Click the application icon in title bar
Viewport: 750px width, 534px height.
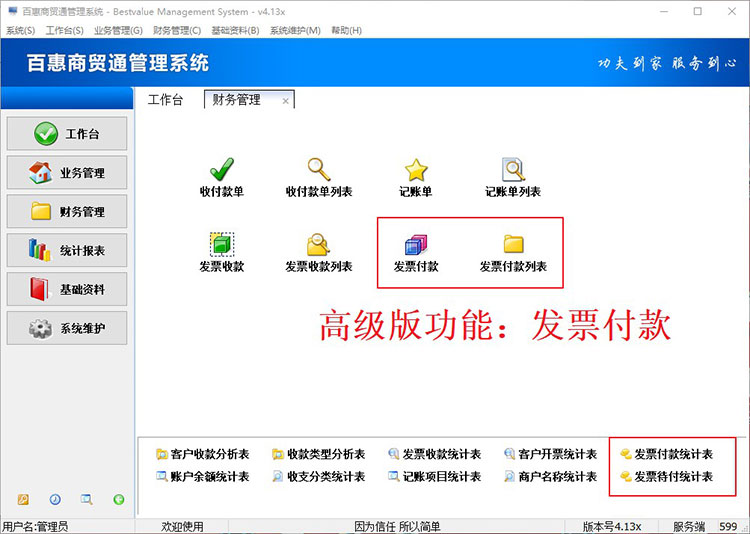click(13, 11)
